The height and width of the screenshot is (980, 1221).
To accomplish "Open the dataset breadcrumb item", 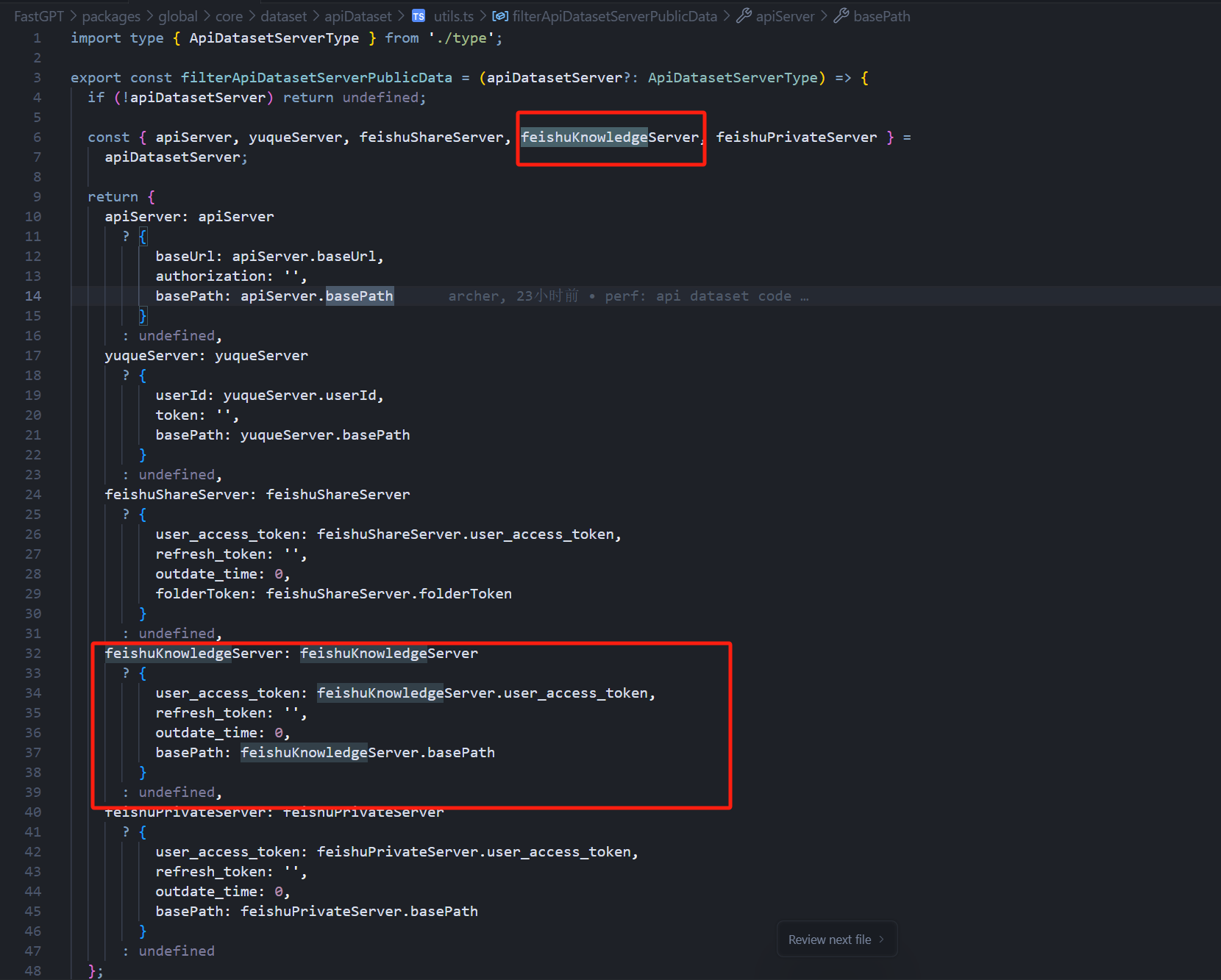I will point(283,16).
